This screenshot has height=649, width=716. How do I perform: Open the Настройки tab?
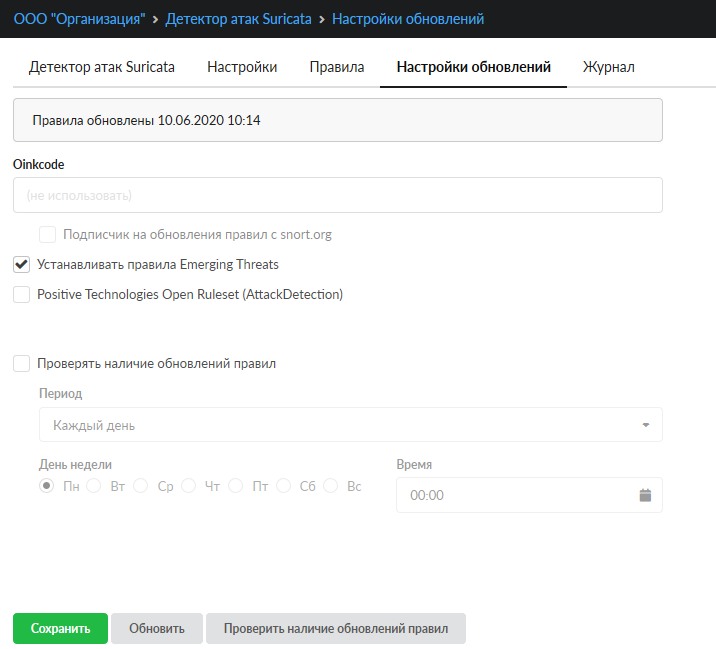click(242, 67)
